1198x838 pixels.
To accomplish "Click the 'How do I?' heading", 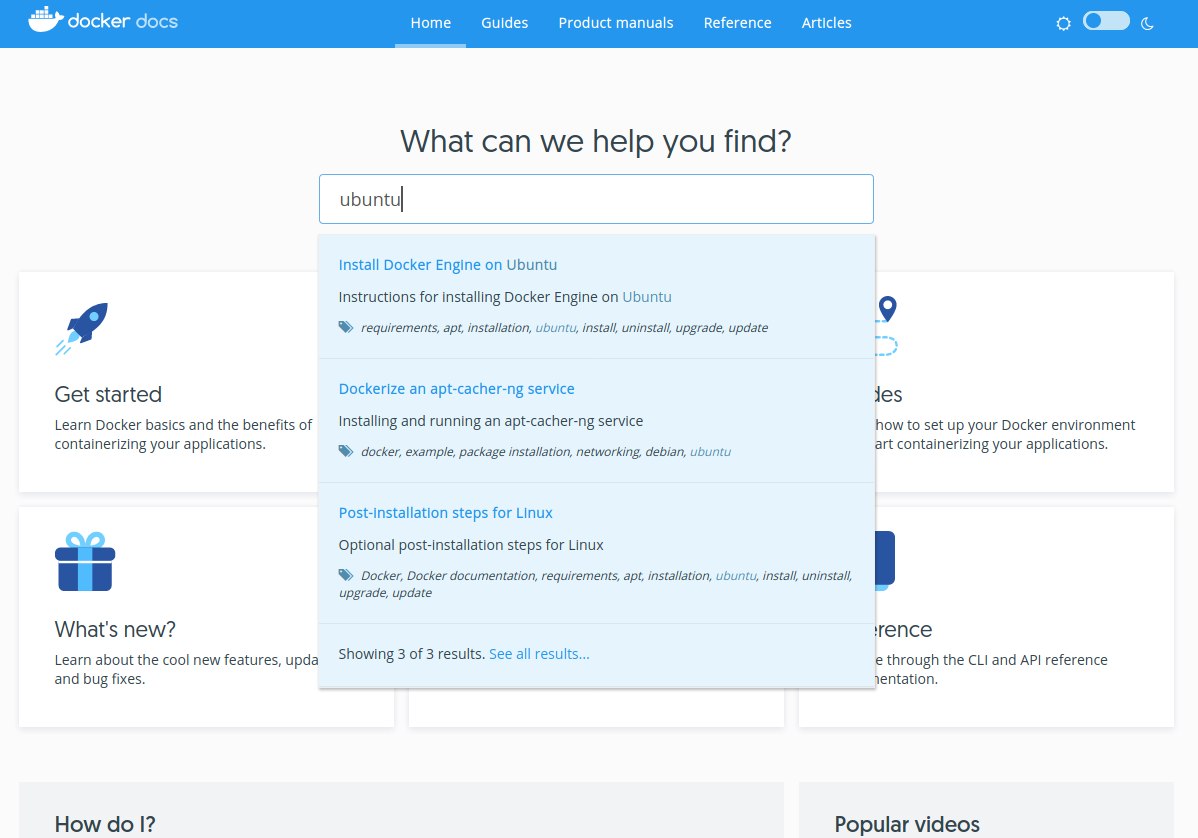I will (x=105, y=824).
